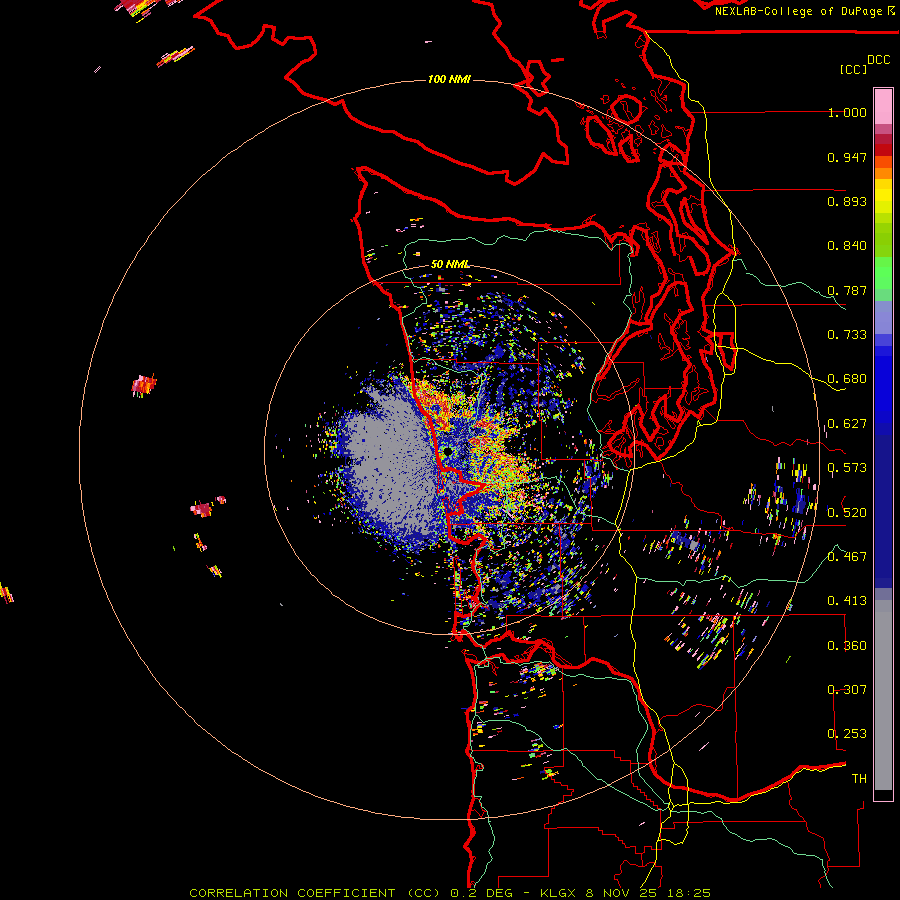Click the 100 NMI range ring label

(x=449, y=79)
